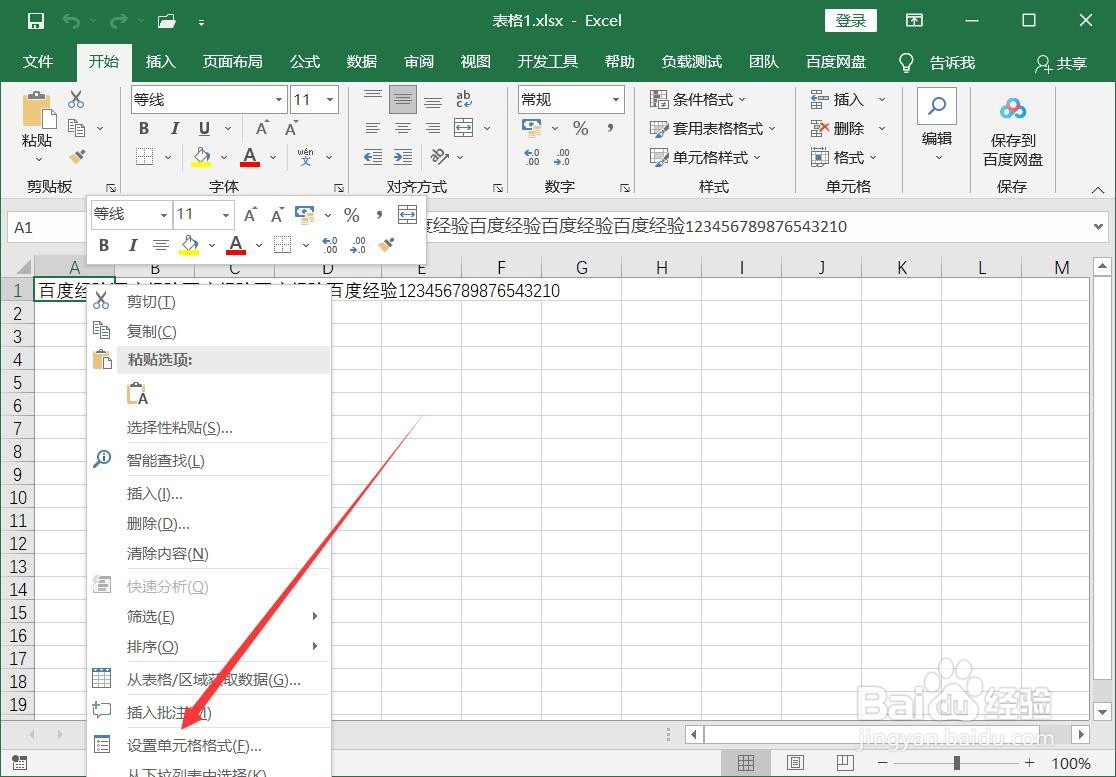Click 选择性粘贴(S) in context menu
This screenshot has height=777, width=1116.
pos(209,428)
